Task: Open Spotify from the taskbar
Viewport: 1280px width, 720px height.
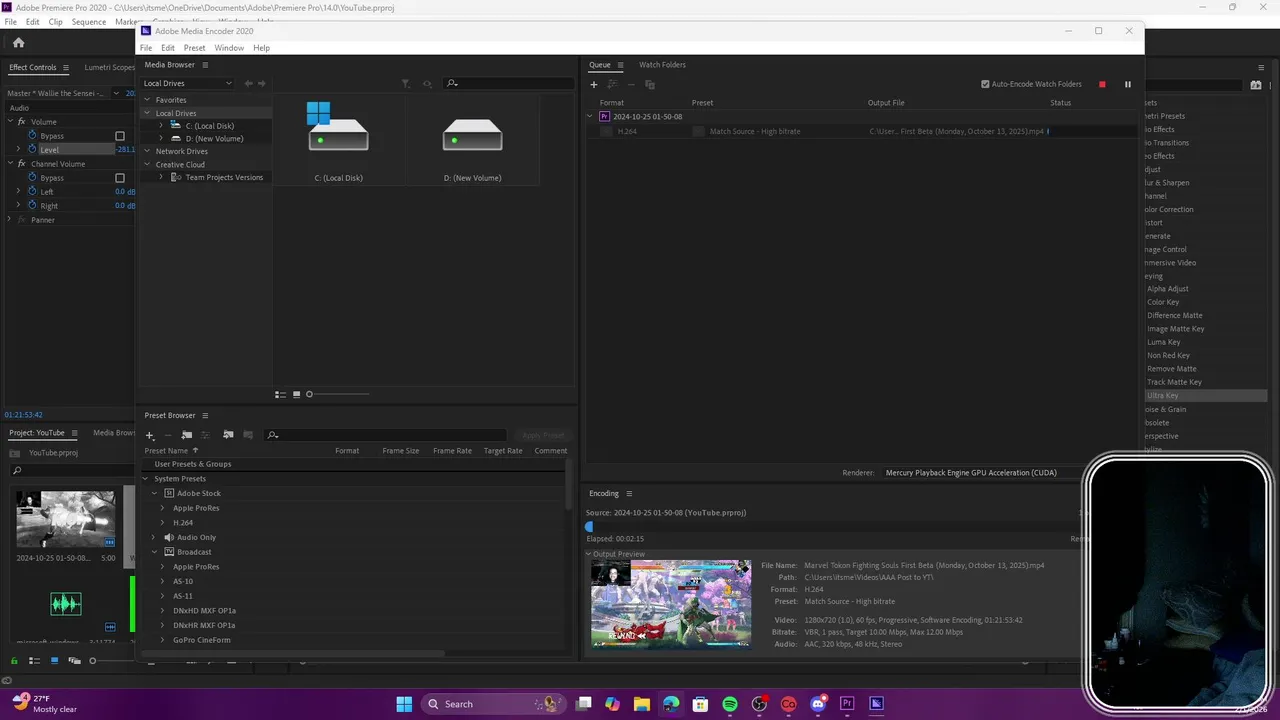Action: 730,704
